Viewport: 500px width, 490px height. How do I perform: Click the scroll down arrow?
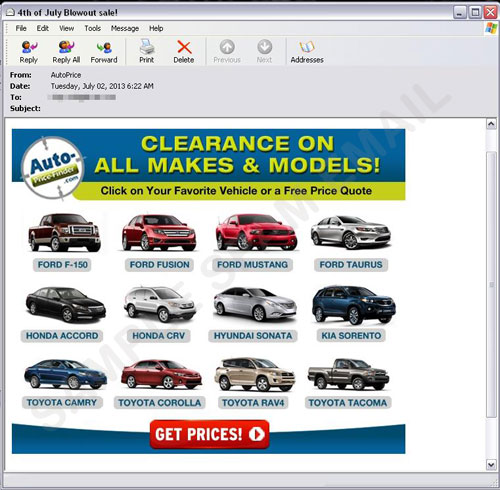pos(491,464)
